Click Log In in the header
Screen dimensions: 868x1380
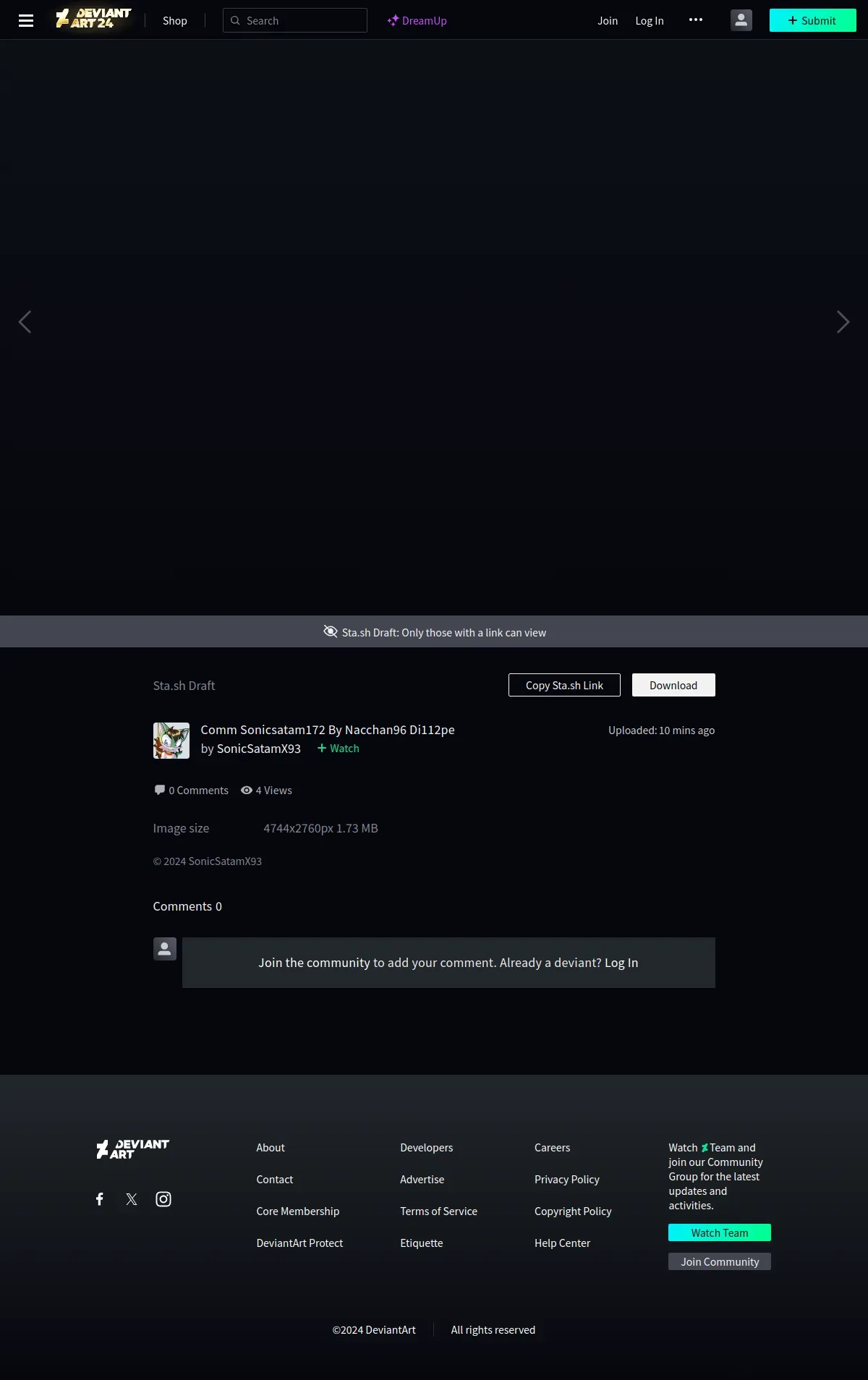(x=650, y=20)
